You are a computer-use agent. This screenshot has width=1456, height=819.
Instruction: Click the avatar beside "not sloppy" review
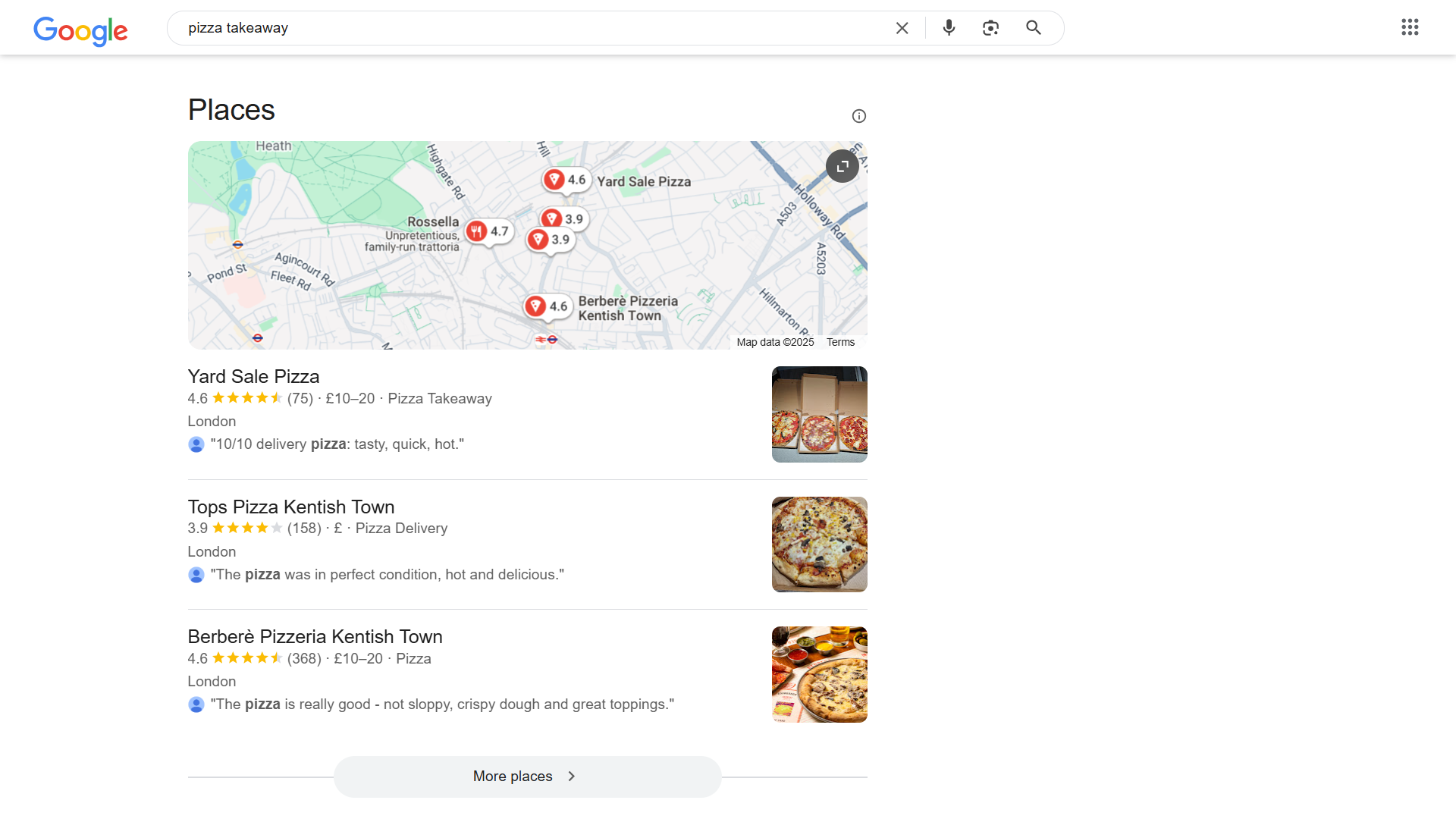(196, 704)
